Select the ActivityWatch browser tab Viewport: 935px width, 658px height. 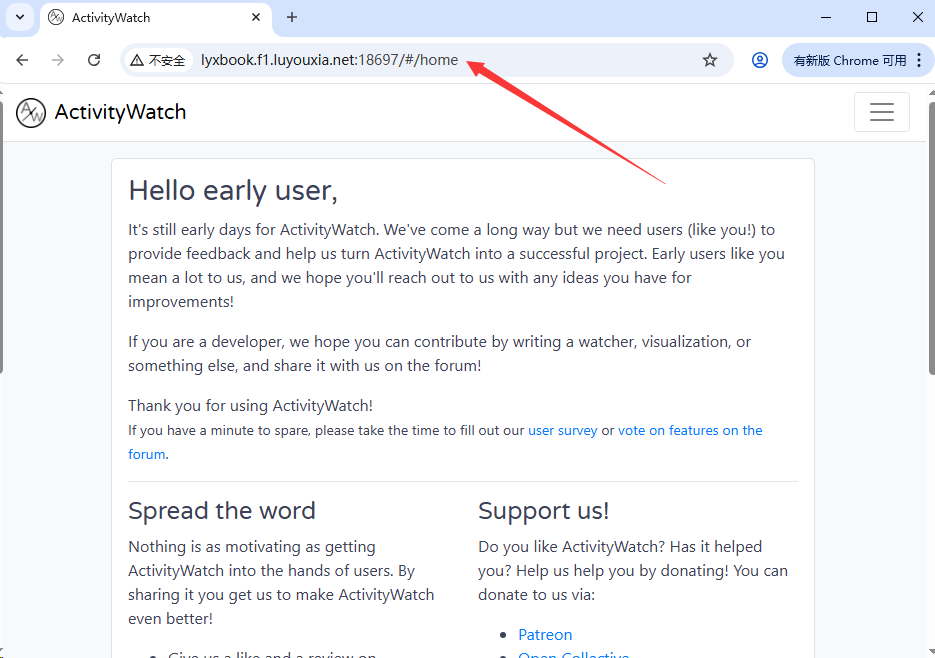pos(156,18)
